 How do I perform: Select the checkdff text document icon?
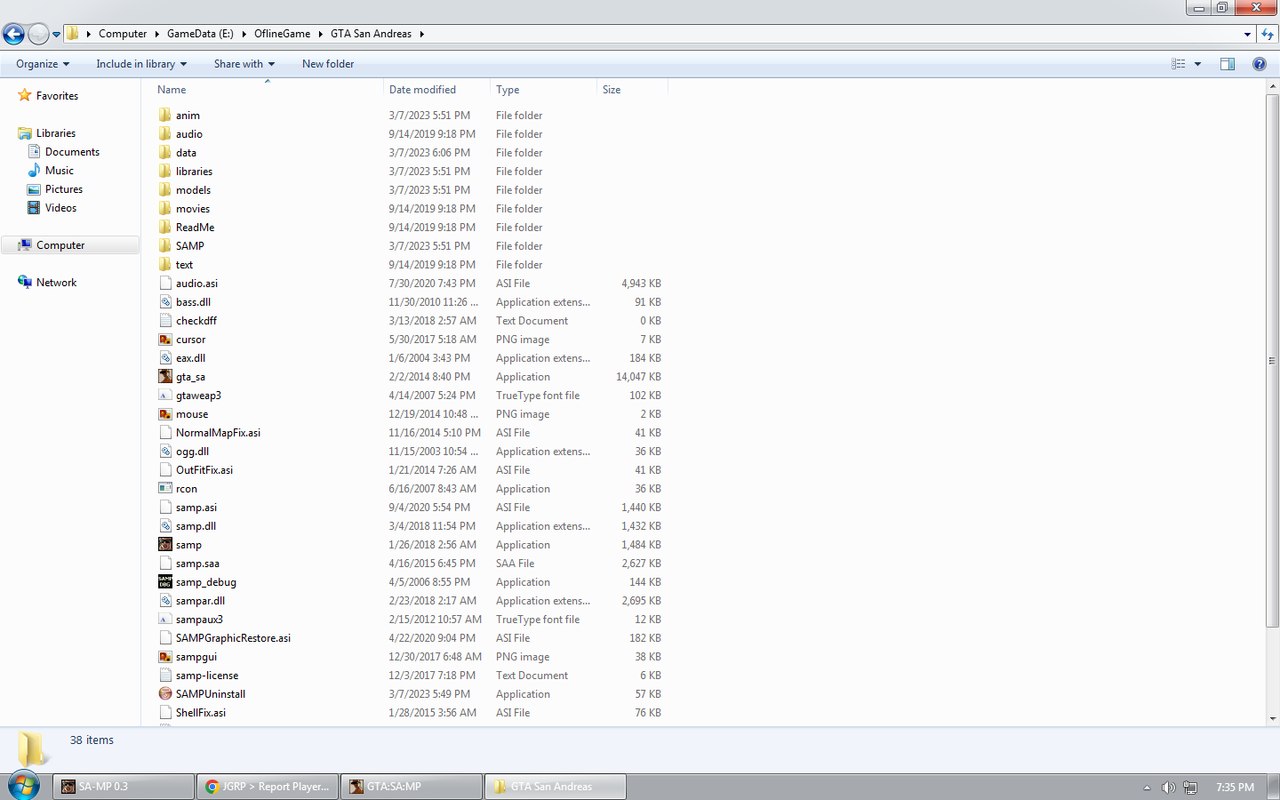pyautogui.click(x=166, y=321)
